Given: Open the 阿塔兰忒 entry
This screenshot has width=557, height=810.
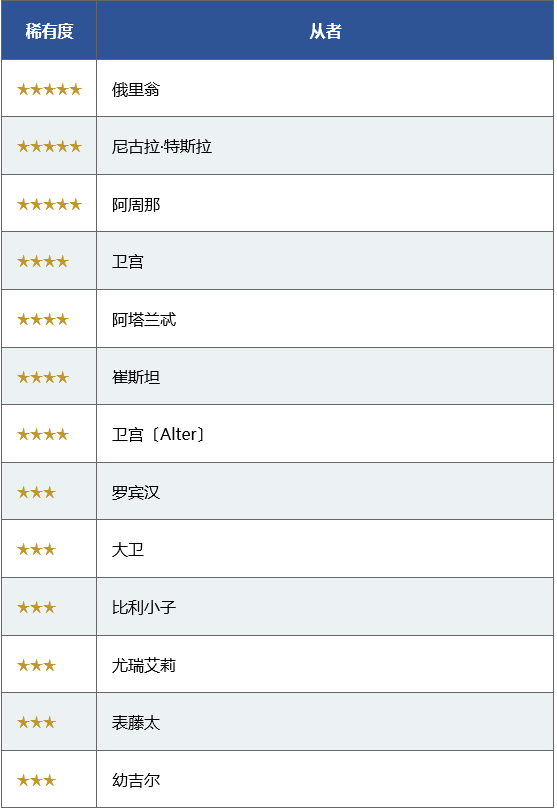Looking at the screenshot, I should coord(144,320).
